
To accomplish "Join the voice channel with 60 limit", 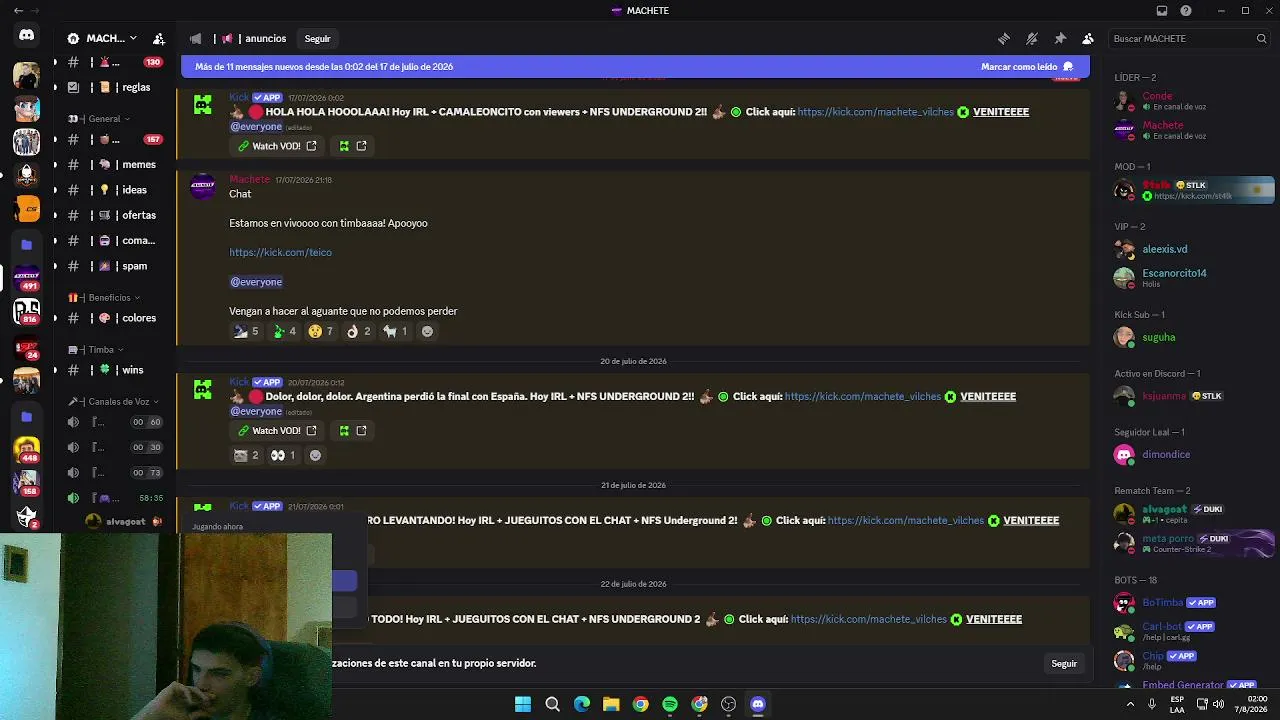I will click(x=114, y=422).
